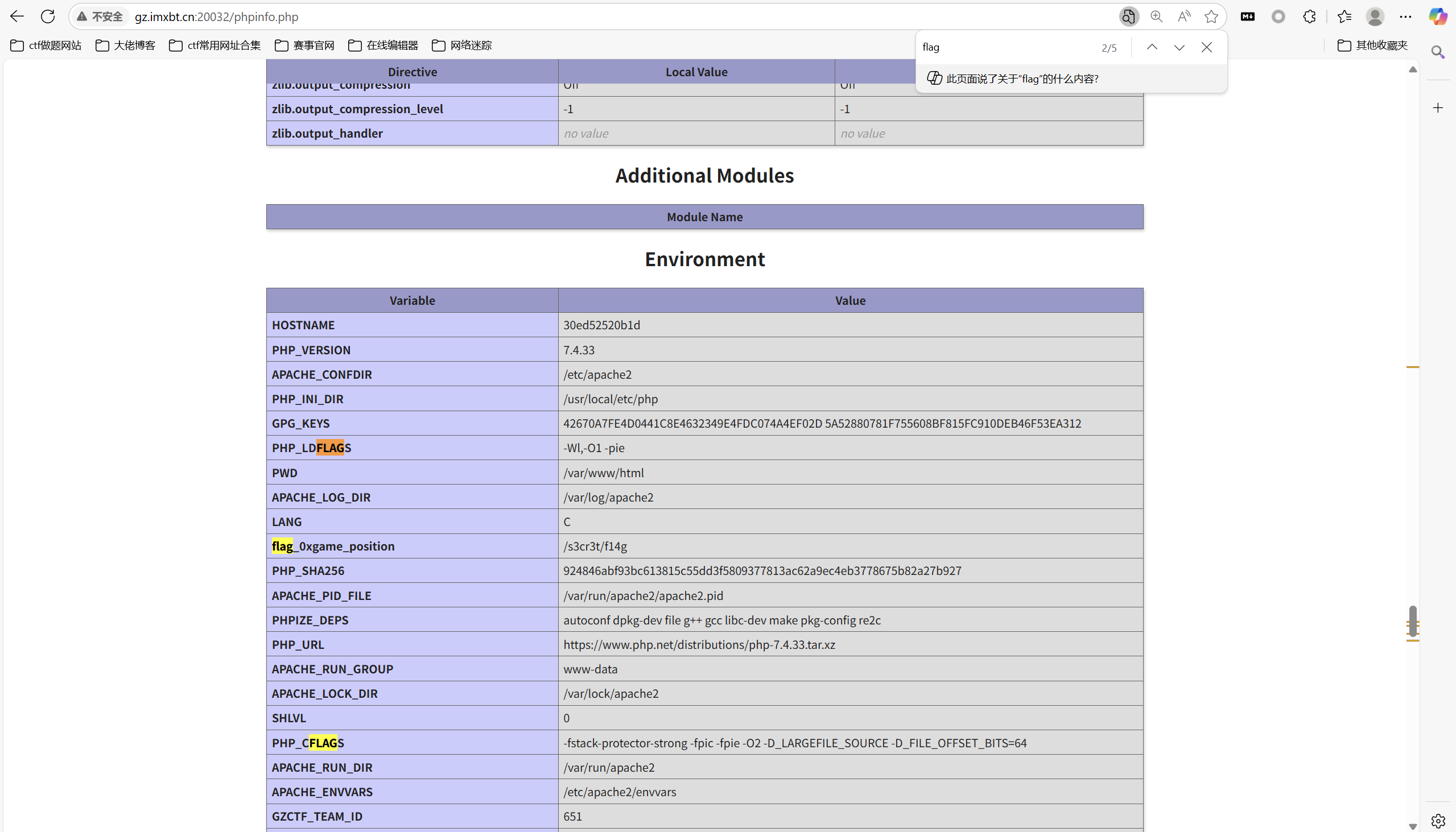
Task: Jump to previous find match
Action: pos(1152,47)
